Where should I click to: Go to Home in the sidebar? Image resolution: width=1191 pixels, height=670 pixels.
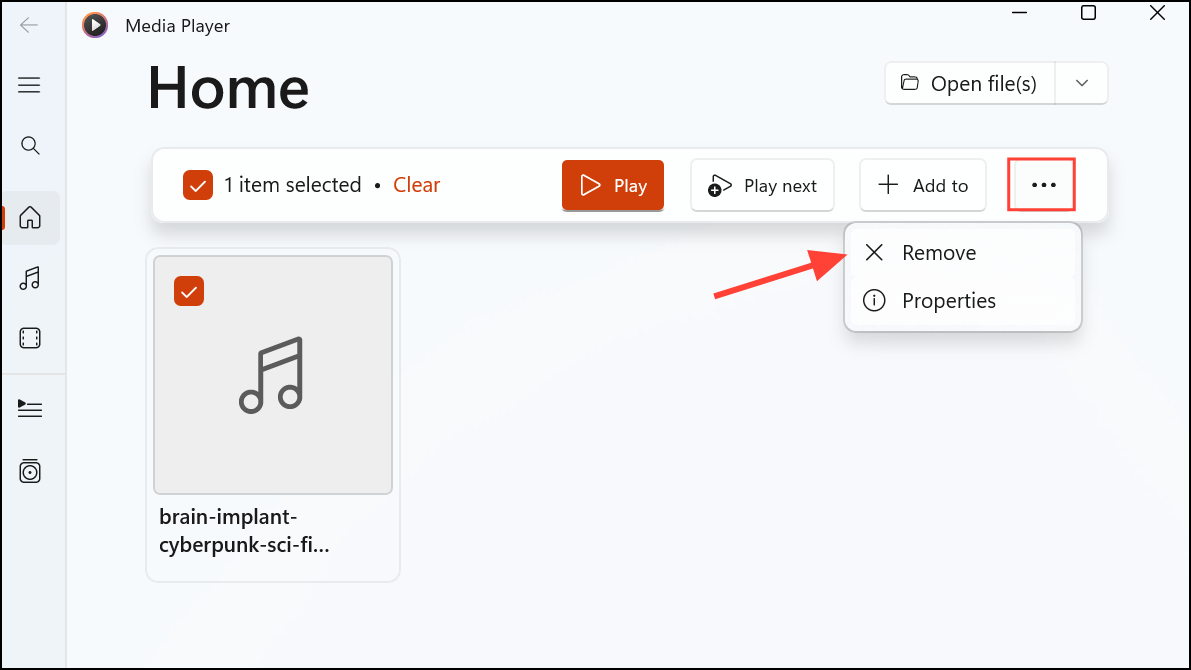click(30, 217)
